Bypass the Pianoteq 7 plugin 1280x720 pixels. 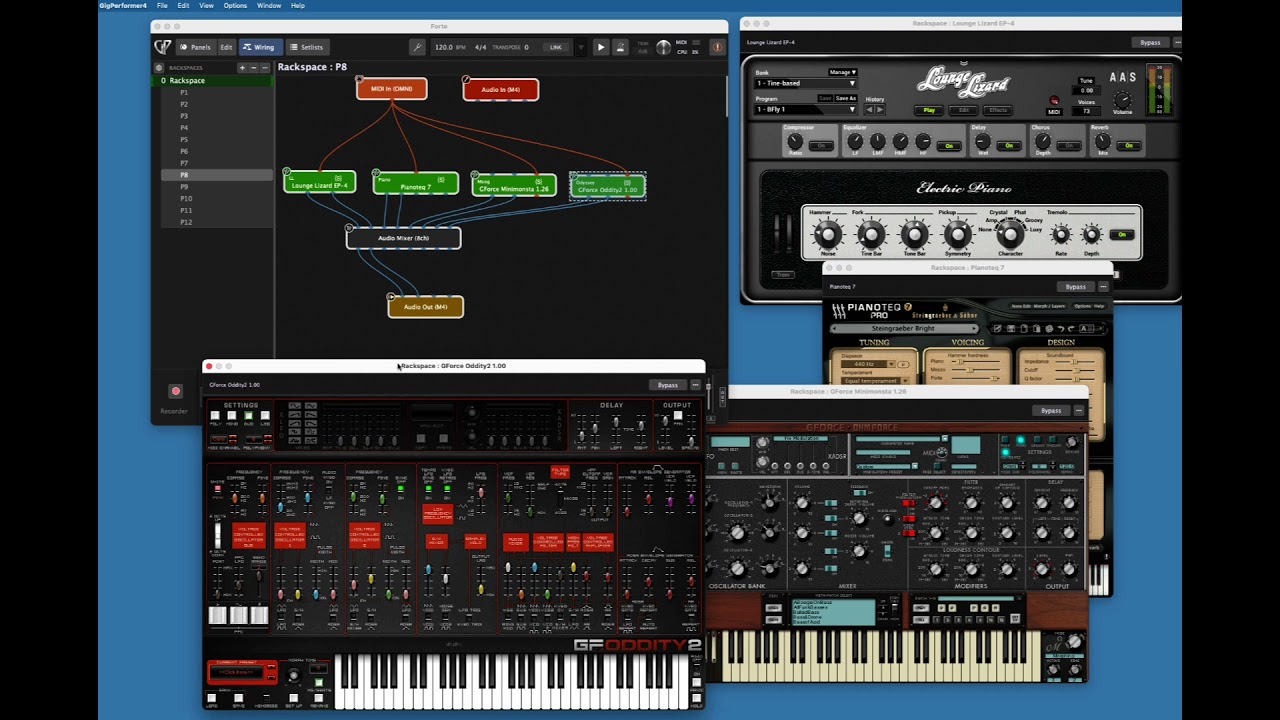1076,287
